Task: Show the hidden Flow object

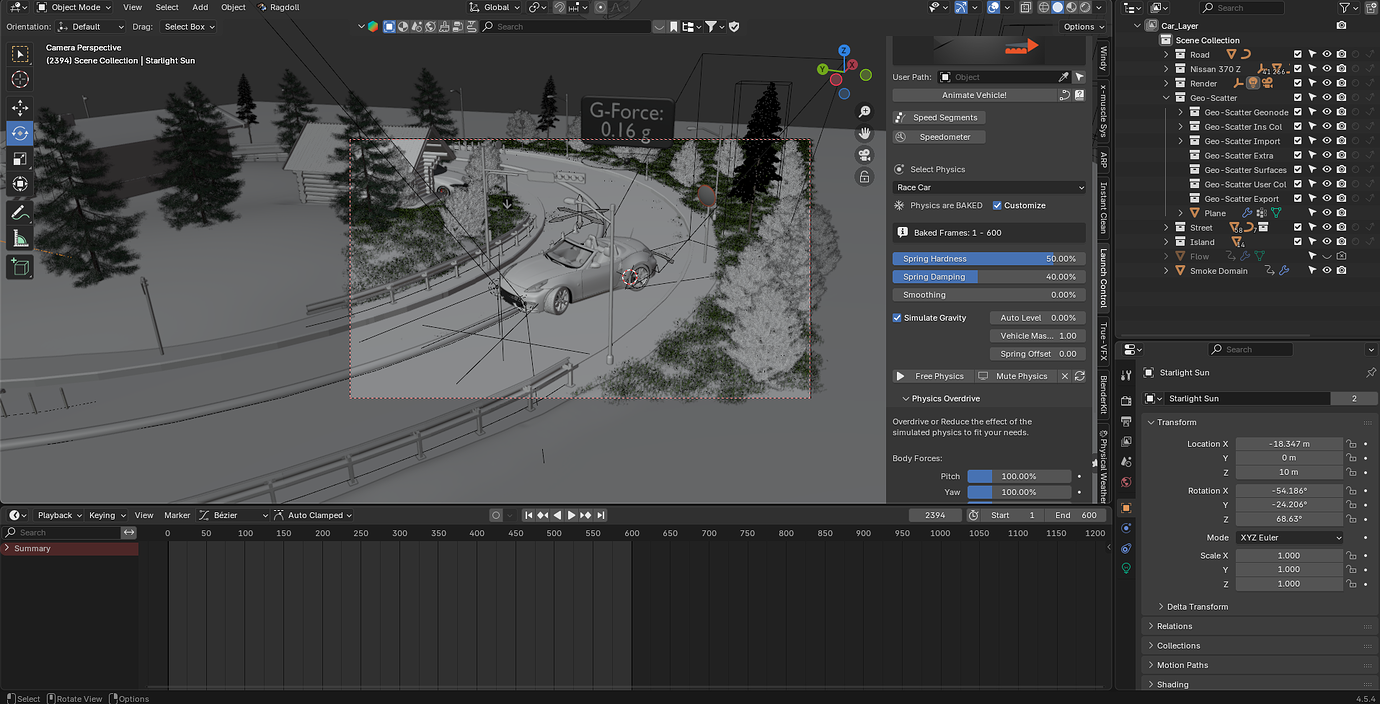Action: pyautogui.click(x=1327, y=256)
